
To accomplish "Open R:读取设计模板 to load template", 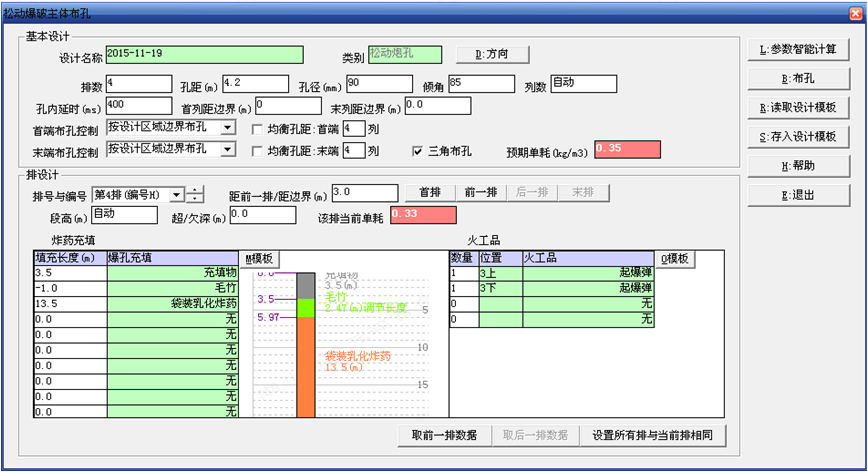I will pyautogui.click(x=798, y=107).
